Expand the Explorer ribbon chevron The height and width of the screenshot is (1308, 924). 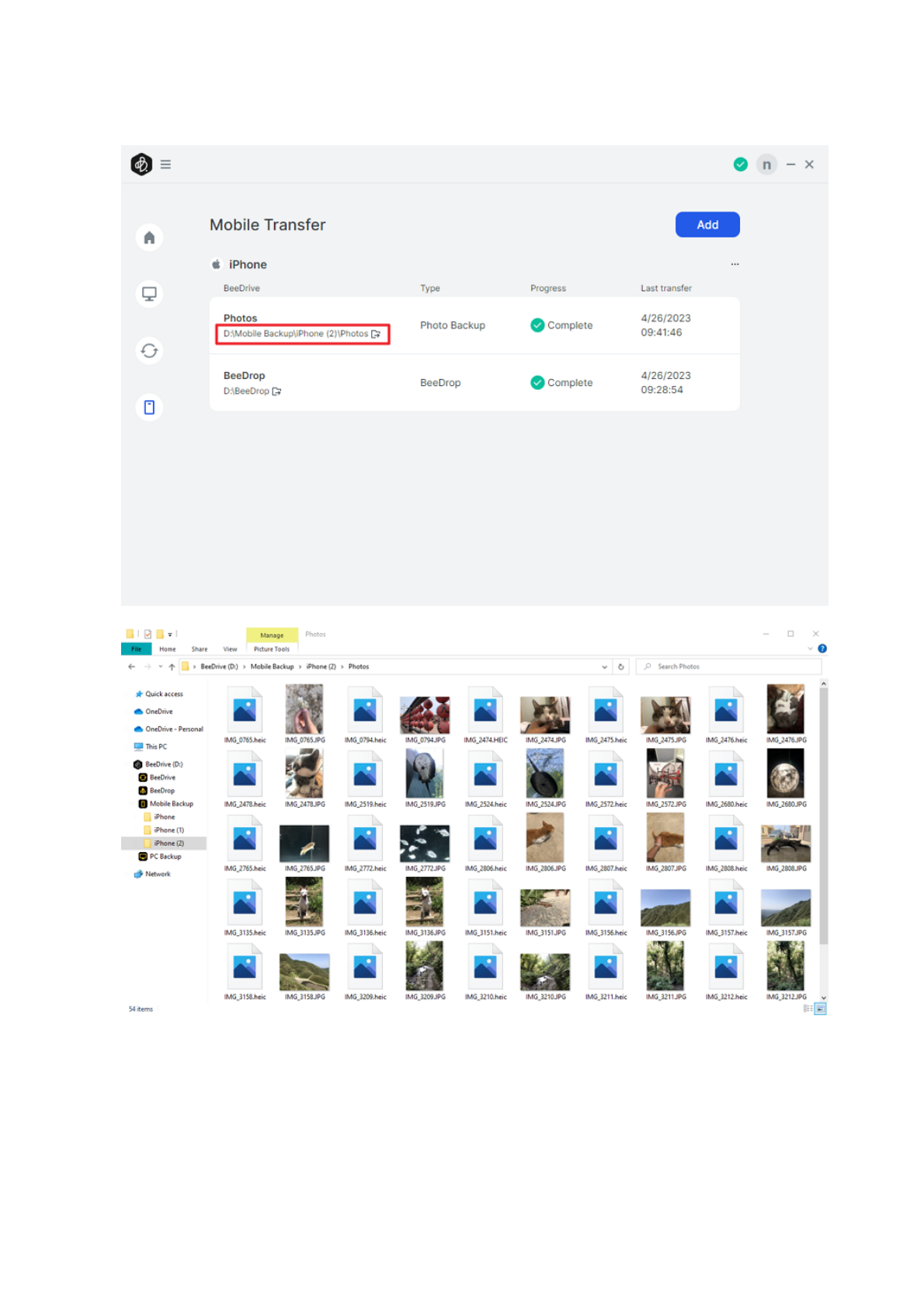[811, 649]
